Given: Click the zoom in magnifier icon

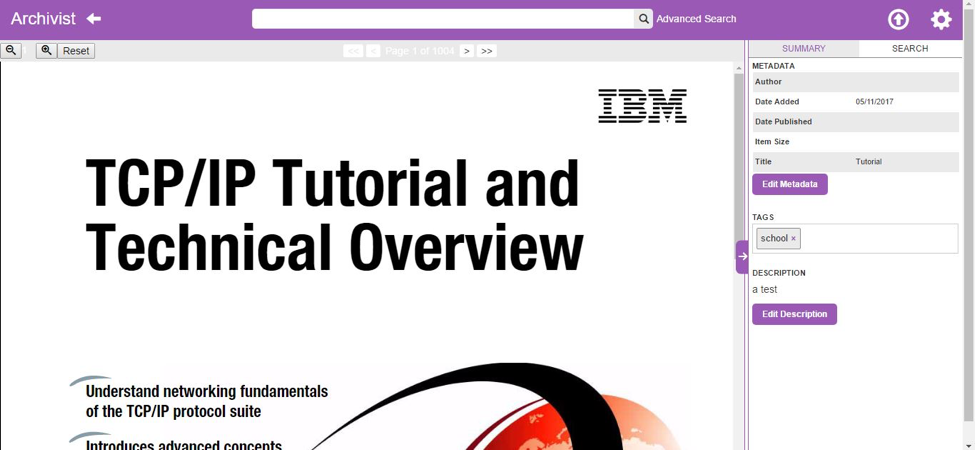Looking at the screenshot, I should pyautogui.click(x=46, y=50).
